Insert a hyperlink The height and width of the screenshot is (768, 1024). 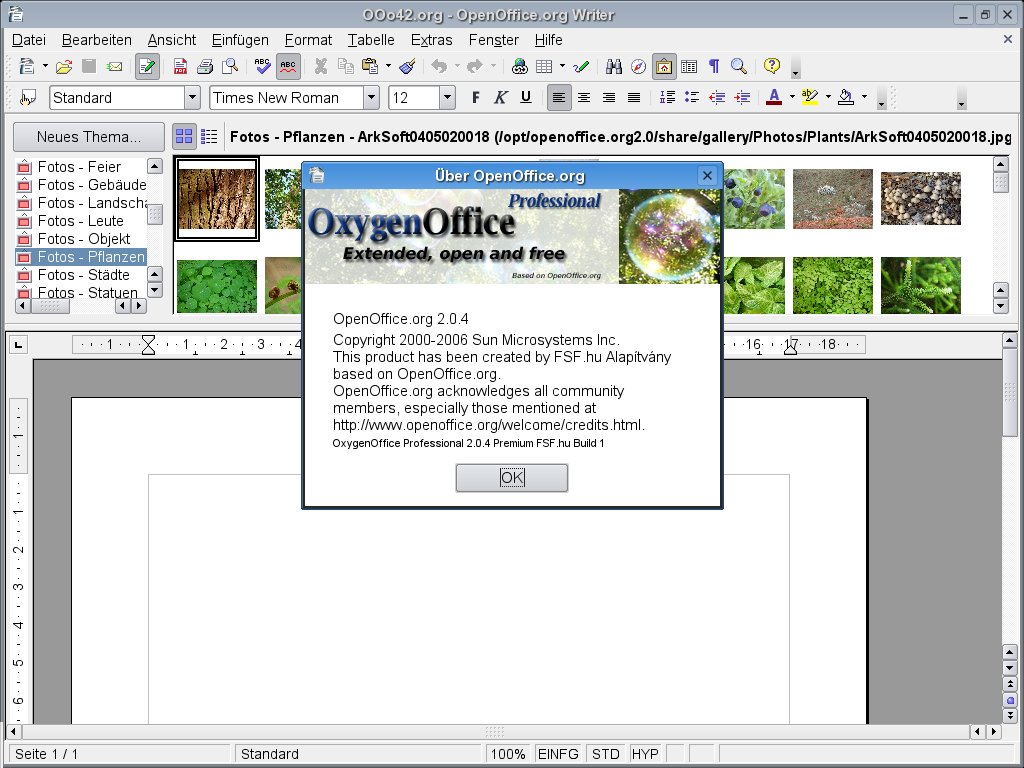pos(519,67)
